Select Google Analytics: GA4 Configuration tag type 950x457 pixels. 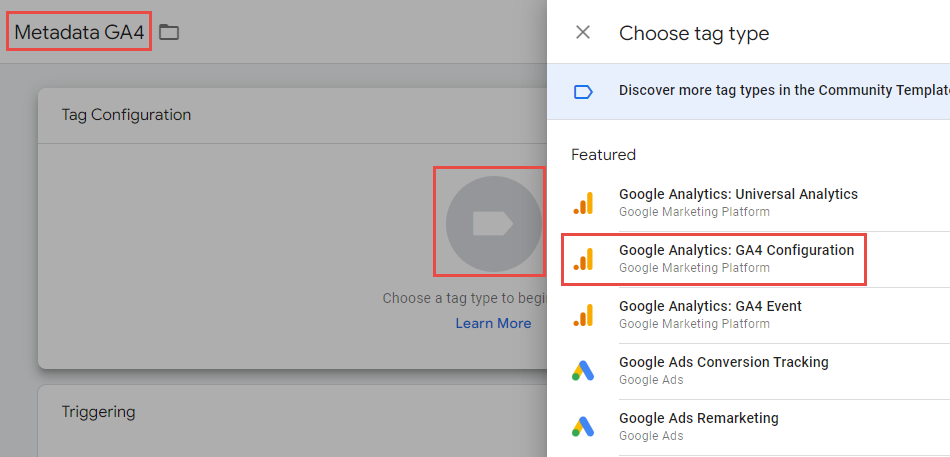(736, 251)
